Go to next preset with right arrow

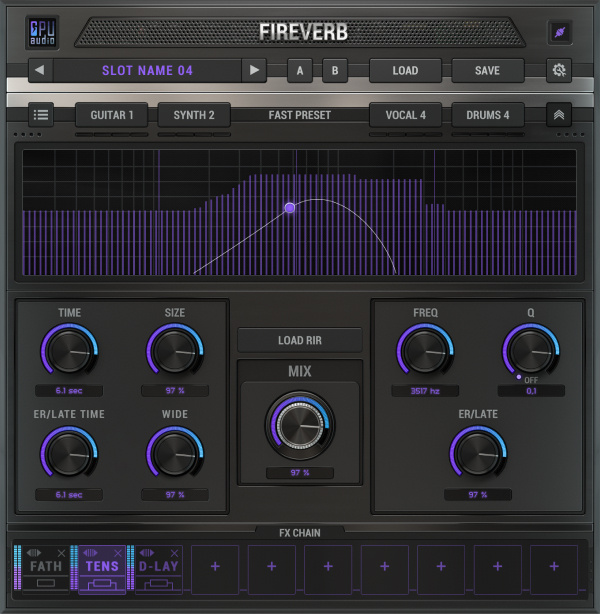pos(254,70)
